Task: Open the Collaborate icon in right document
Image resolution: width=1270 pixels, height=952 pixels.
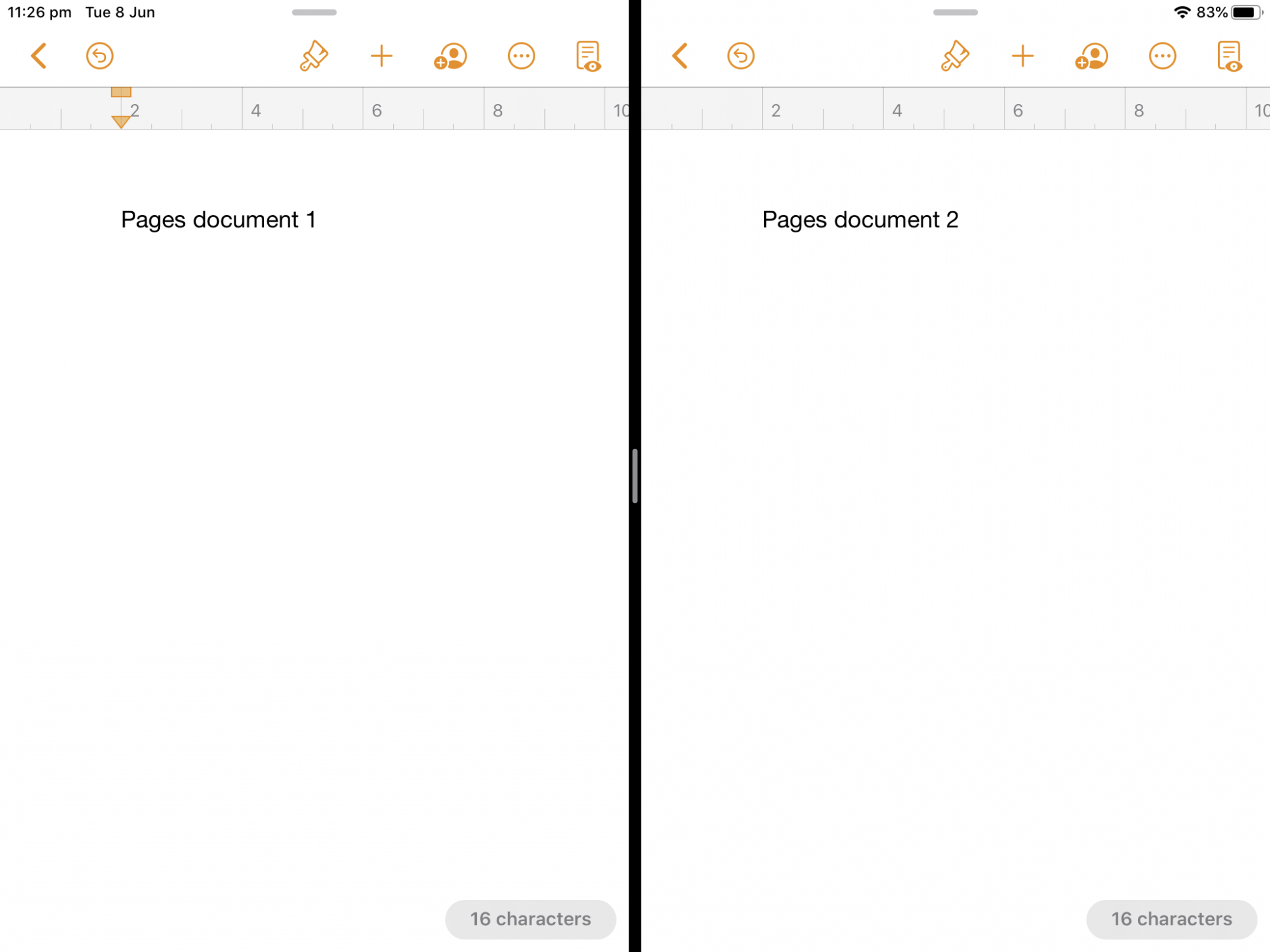Action: tap(1092, 56)
